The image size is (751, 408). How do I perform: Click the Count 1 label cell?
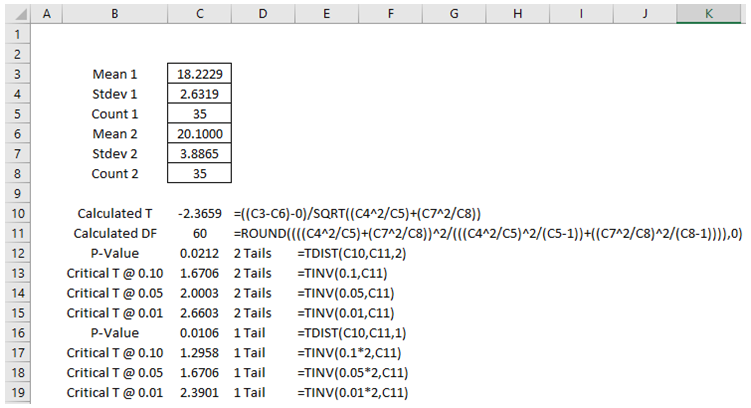point(115,114)
